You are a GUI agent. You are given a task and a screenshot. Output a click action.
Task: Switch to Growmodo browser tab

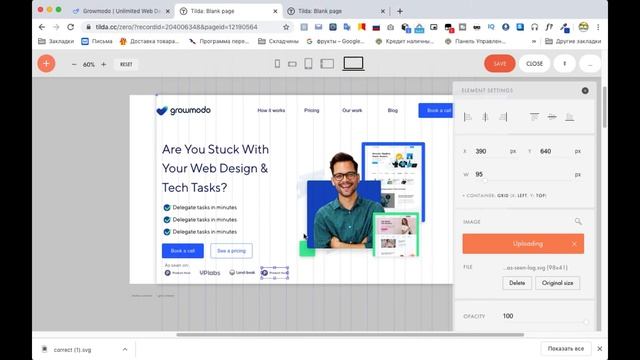[121, 11]
